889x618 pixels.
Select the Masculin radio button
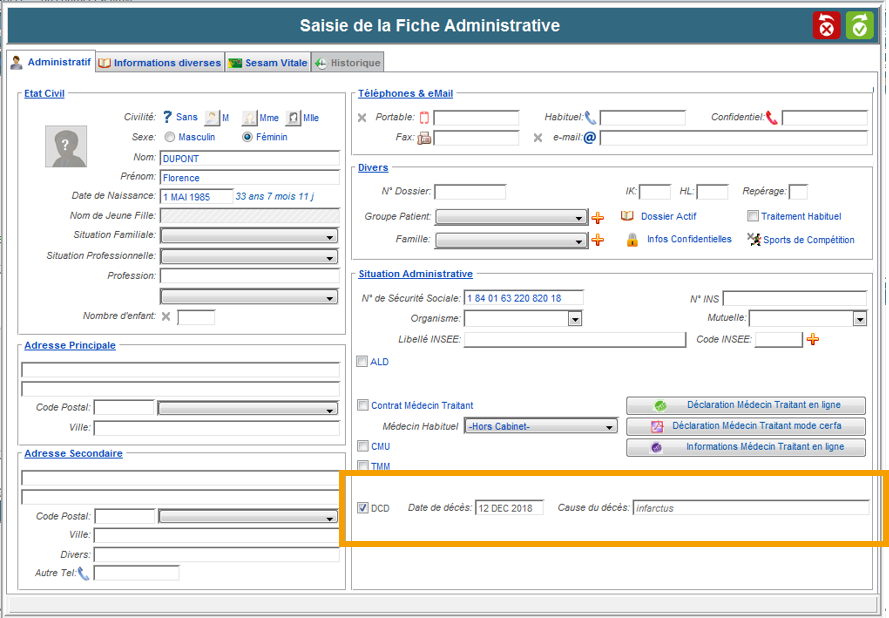coord(170,137)
